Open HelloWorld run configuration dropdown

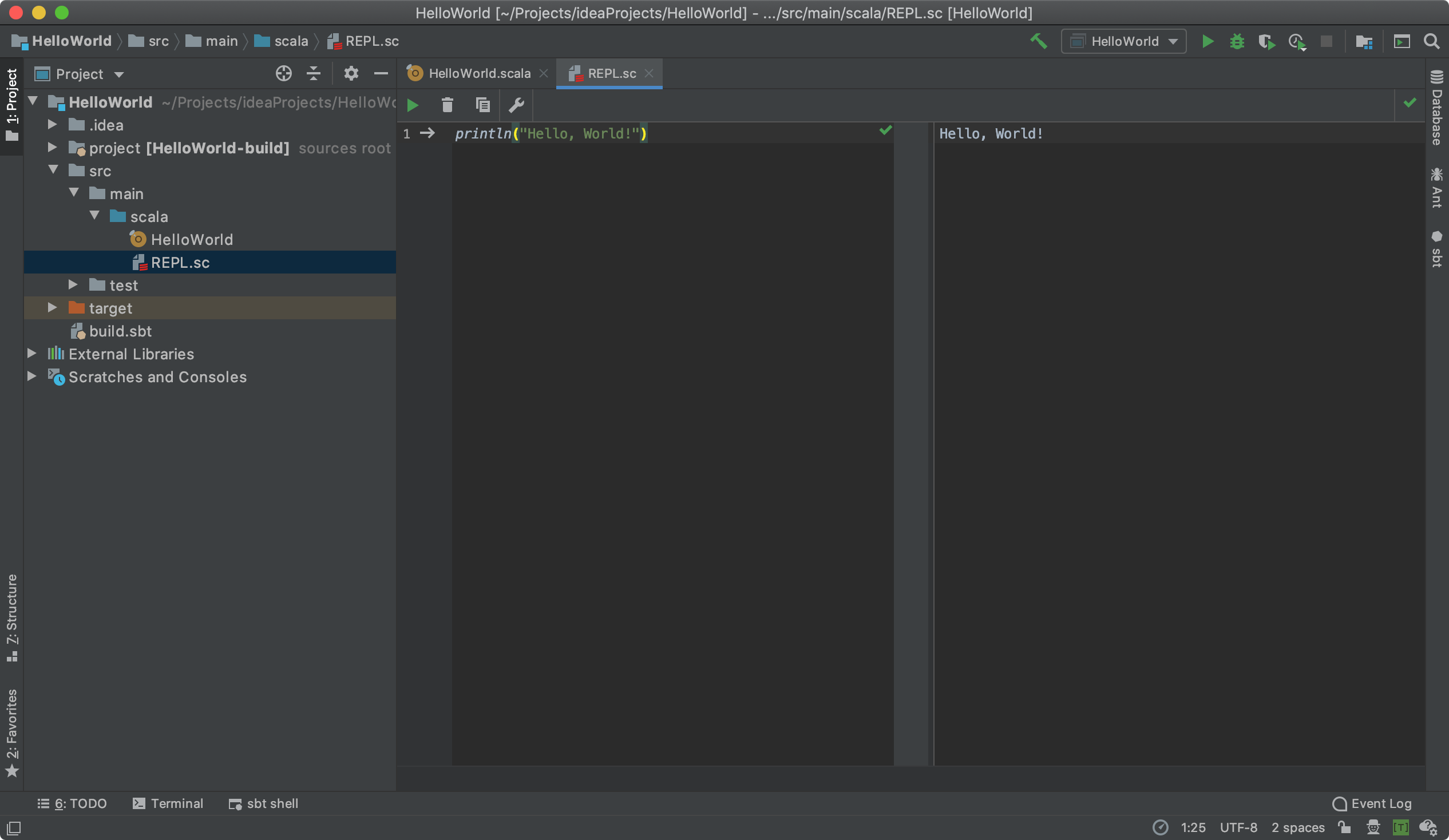pyautogui.click(x=1123, y=41)
